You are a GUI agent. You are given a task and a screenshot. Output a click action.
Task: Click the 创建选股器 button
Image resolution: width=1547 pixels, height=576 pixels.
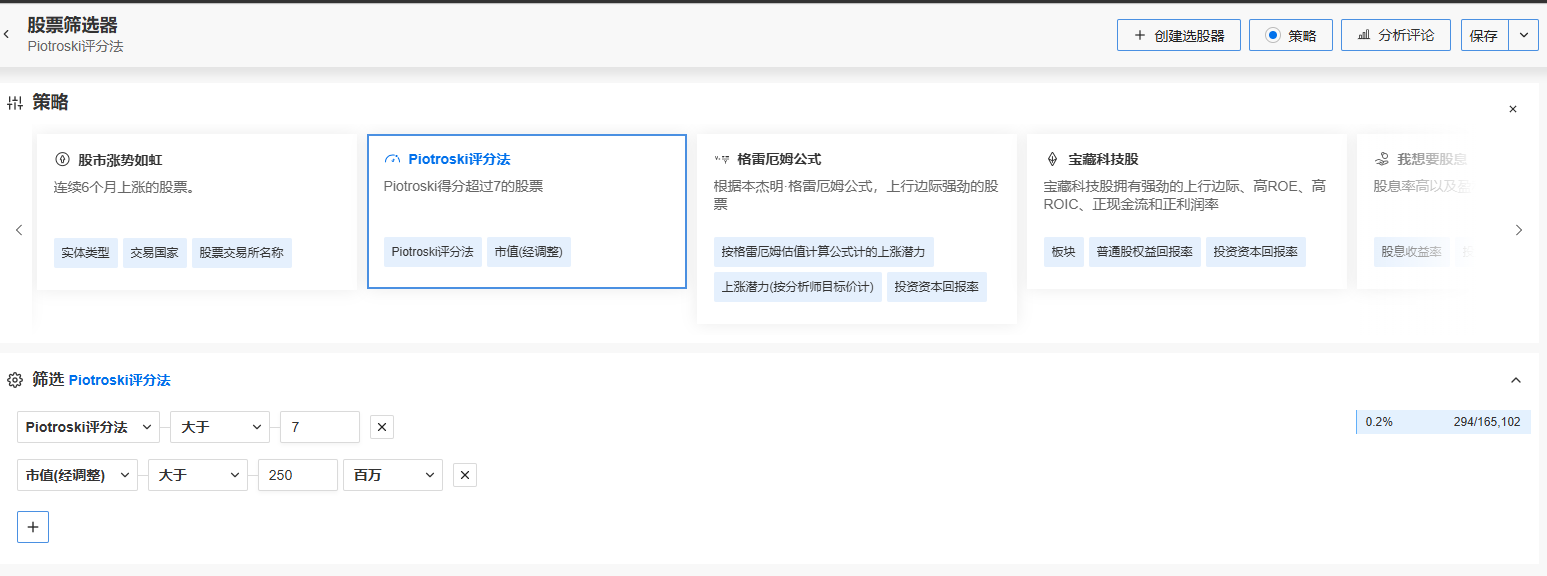[x=1178, y=35]
